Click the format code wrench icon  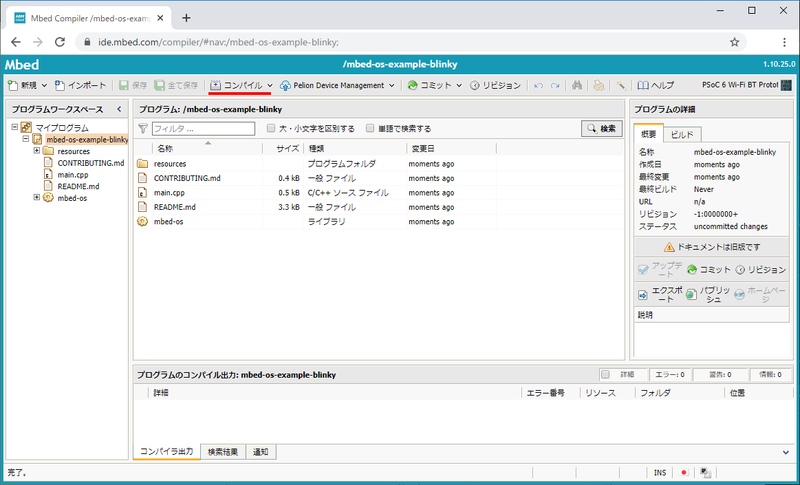[620, 85]
